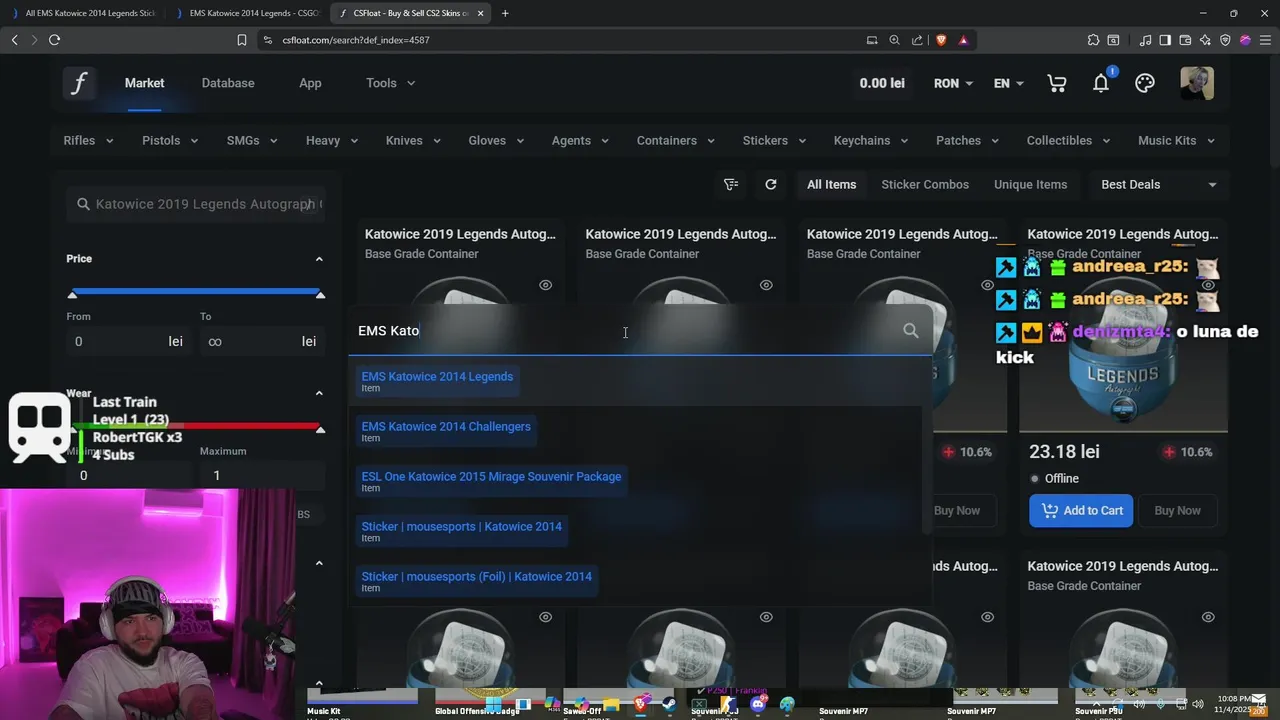Image resolution: width=1280 pixels, height=720 pixels.
Task: Click the right handle of the Price slider
Action: 320,294
